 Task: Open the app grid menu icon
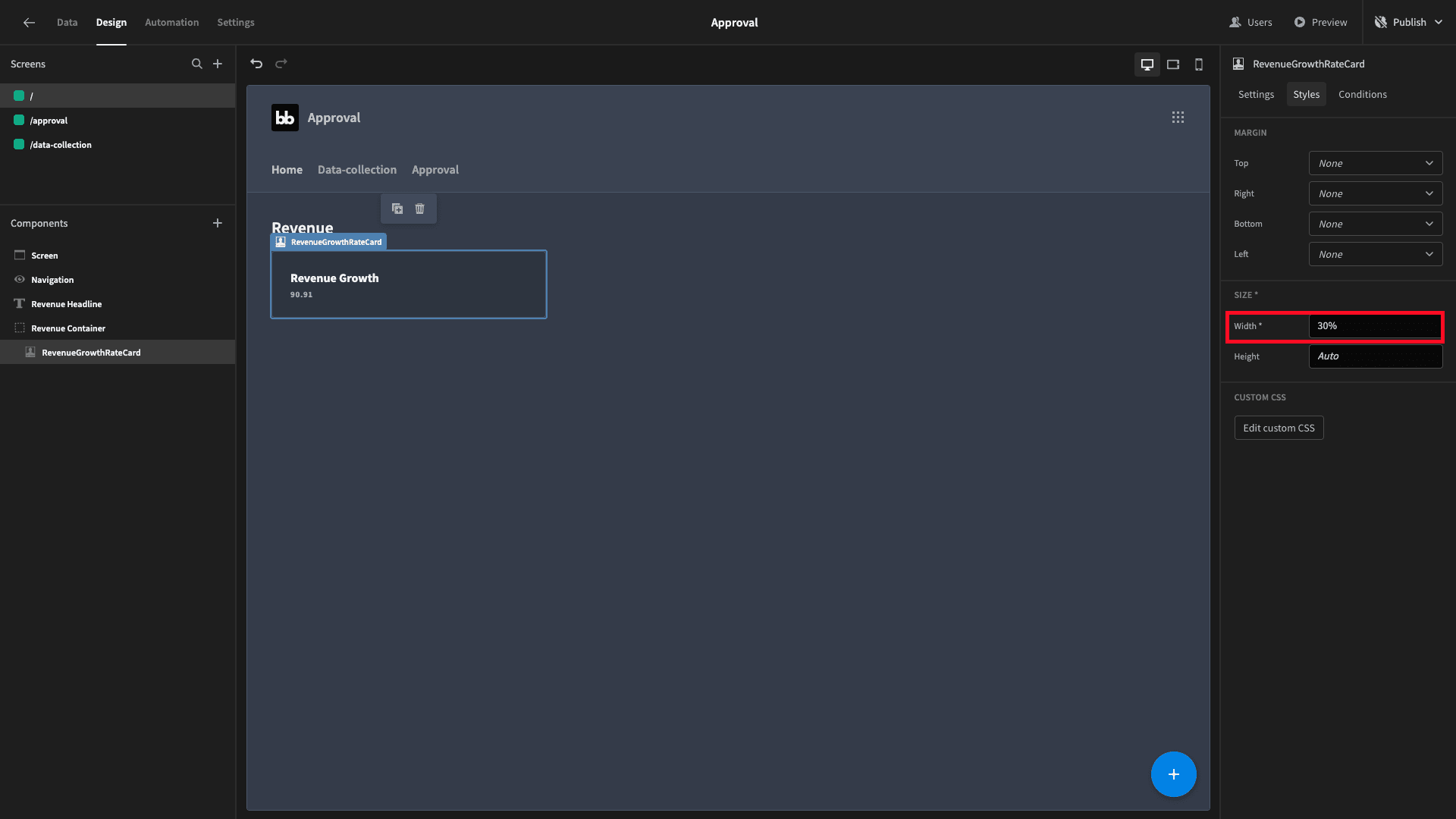coord(1178,118)
